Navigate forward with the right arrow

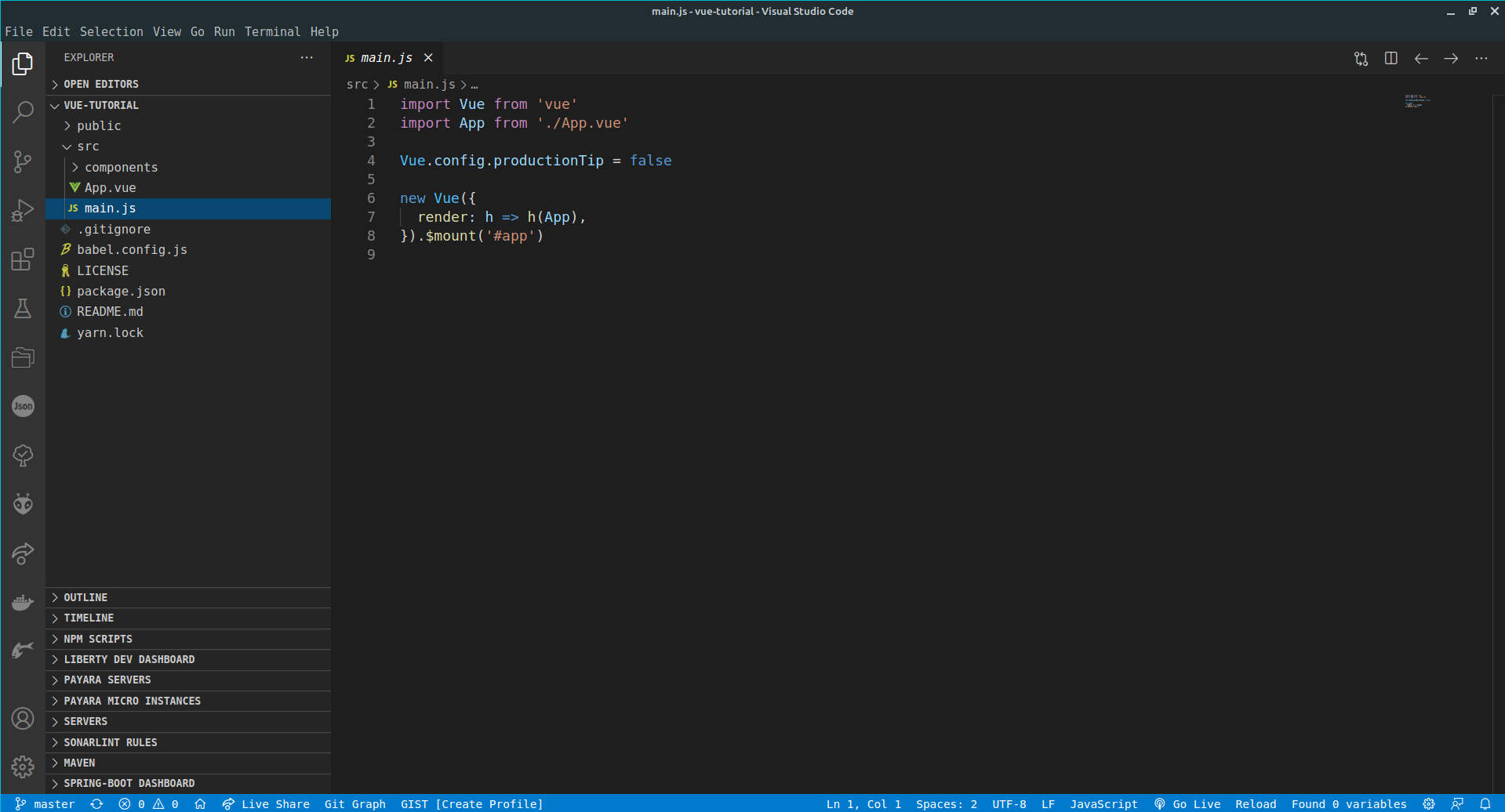click(x=1451, y=59)
